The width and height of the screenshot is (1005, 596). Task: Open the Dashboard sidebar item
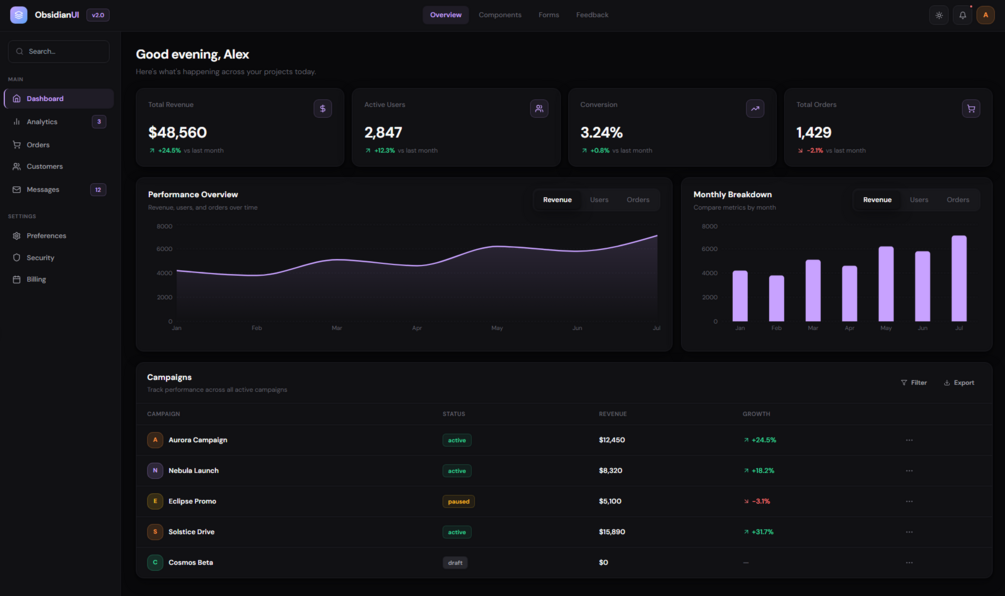click(x=59, y=99)
